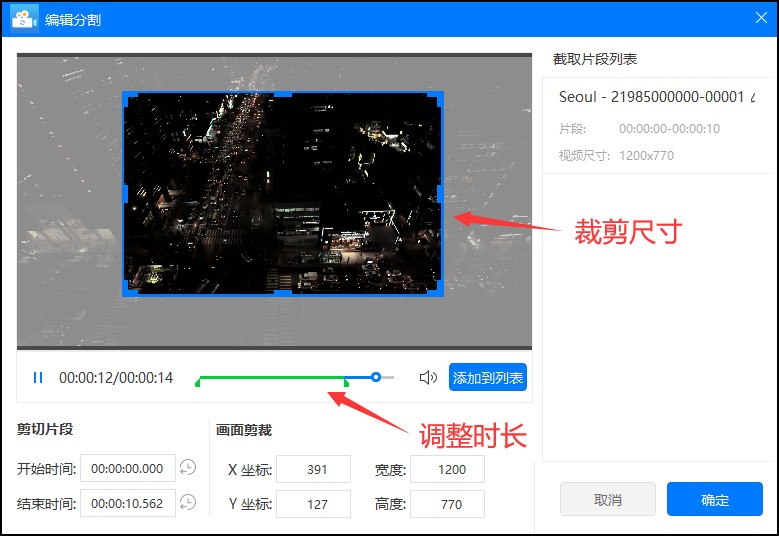779x536 pixels.
Task: Click the playback time 00:00:12/00:00:14
Action: [x=116, y=378]
